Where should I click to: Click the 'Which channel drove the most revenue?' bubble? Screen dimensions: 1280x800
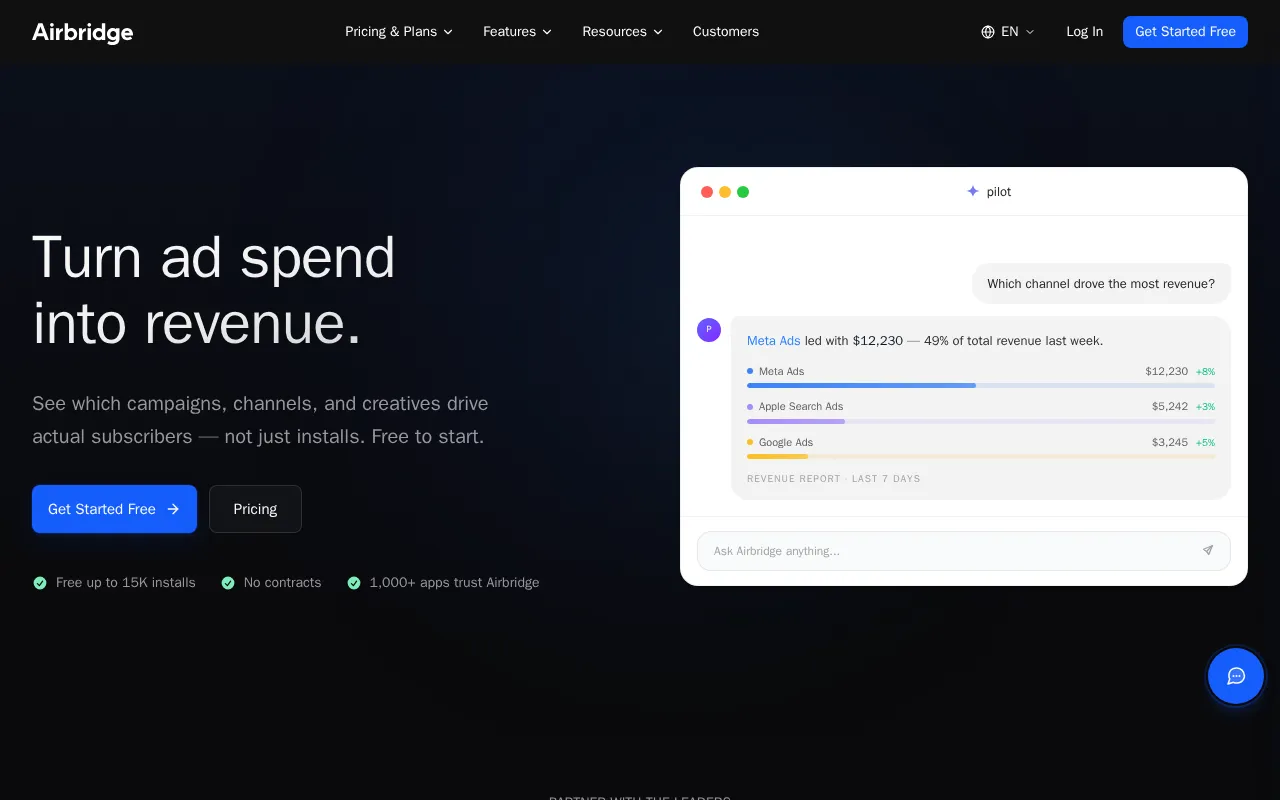(x=1101, y=284)
